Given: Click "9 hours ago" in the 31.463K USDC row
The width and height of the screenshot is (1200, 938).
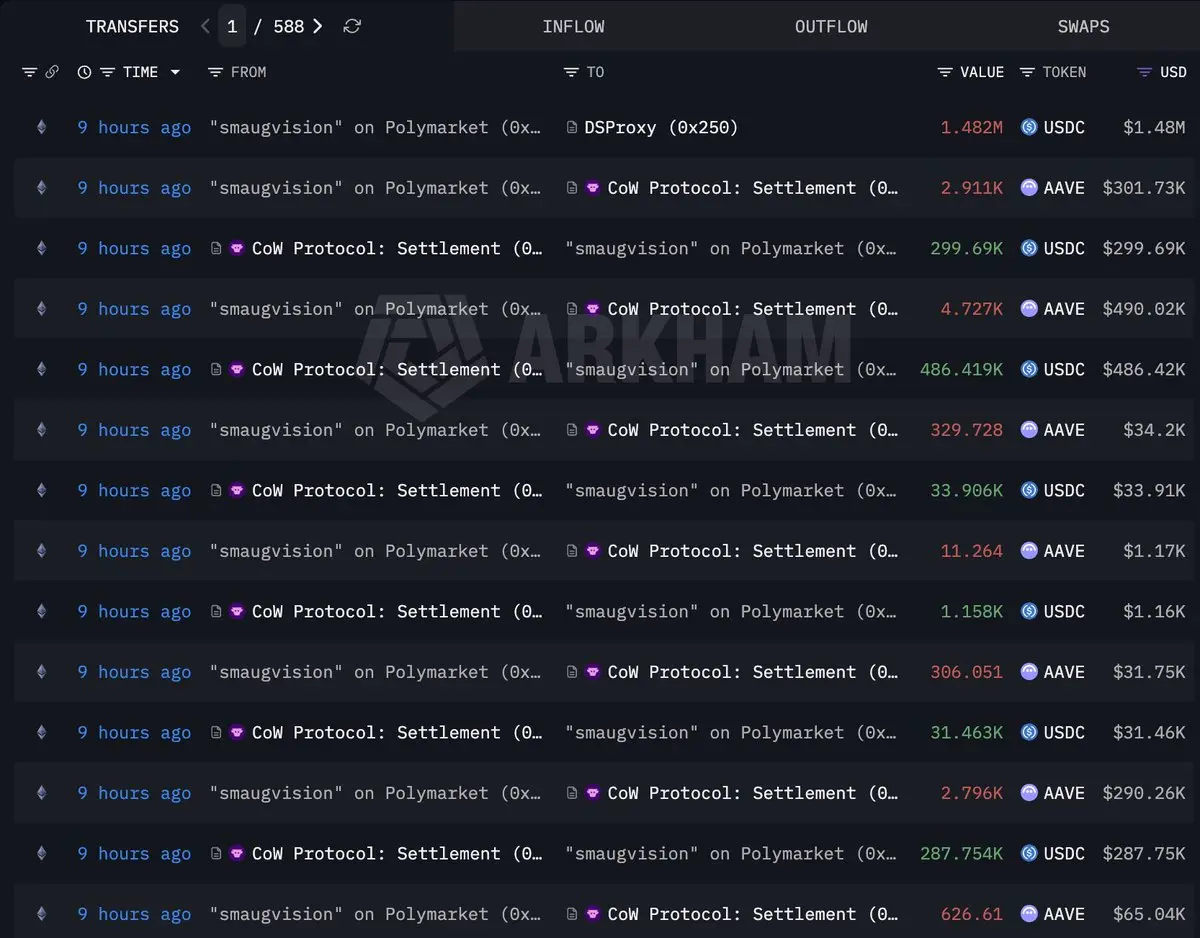Looking at the screenshot, I should [134, 733].
